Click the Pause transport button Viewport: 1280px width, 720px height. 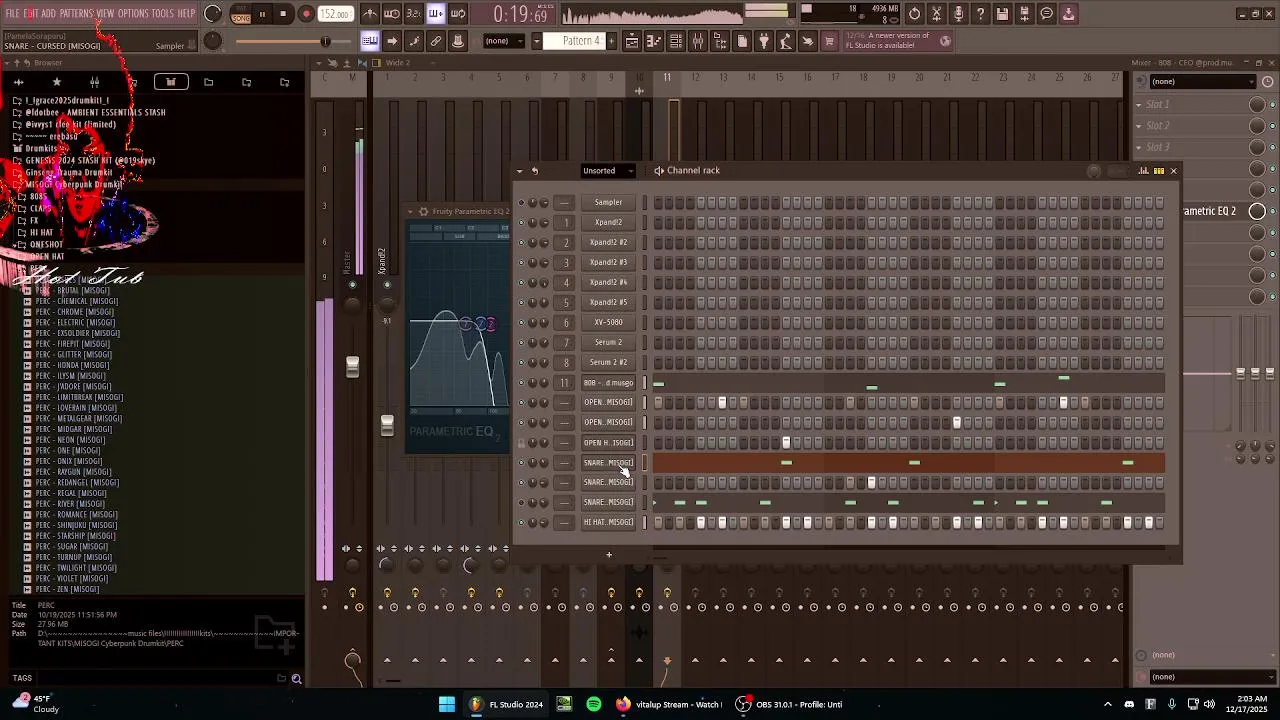click(262, 14)
